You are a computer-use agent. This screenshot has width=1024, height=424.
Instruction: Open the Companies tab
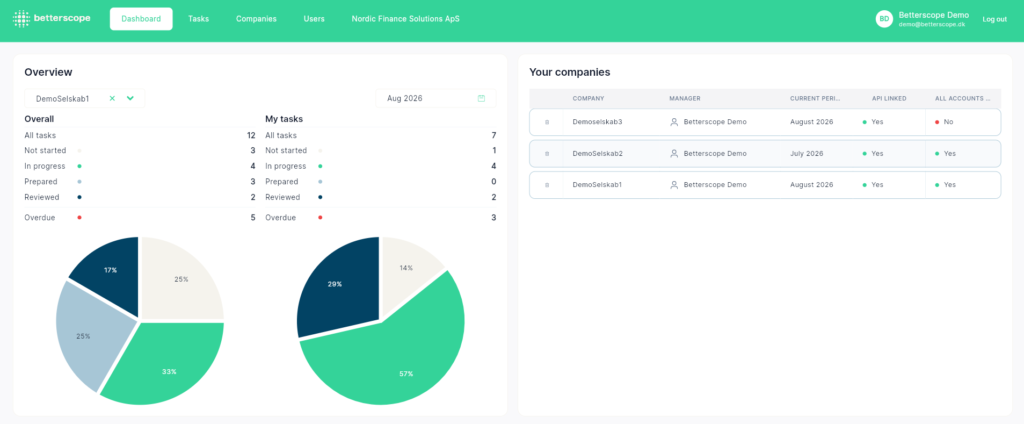click(256, 19)
